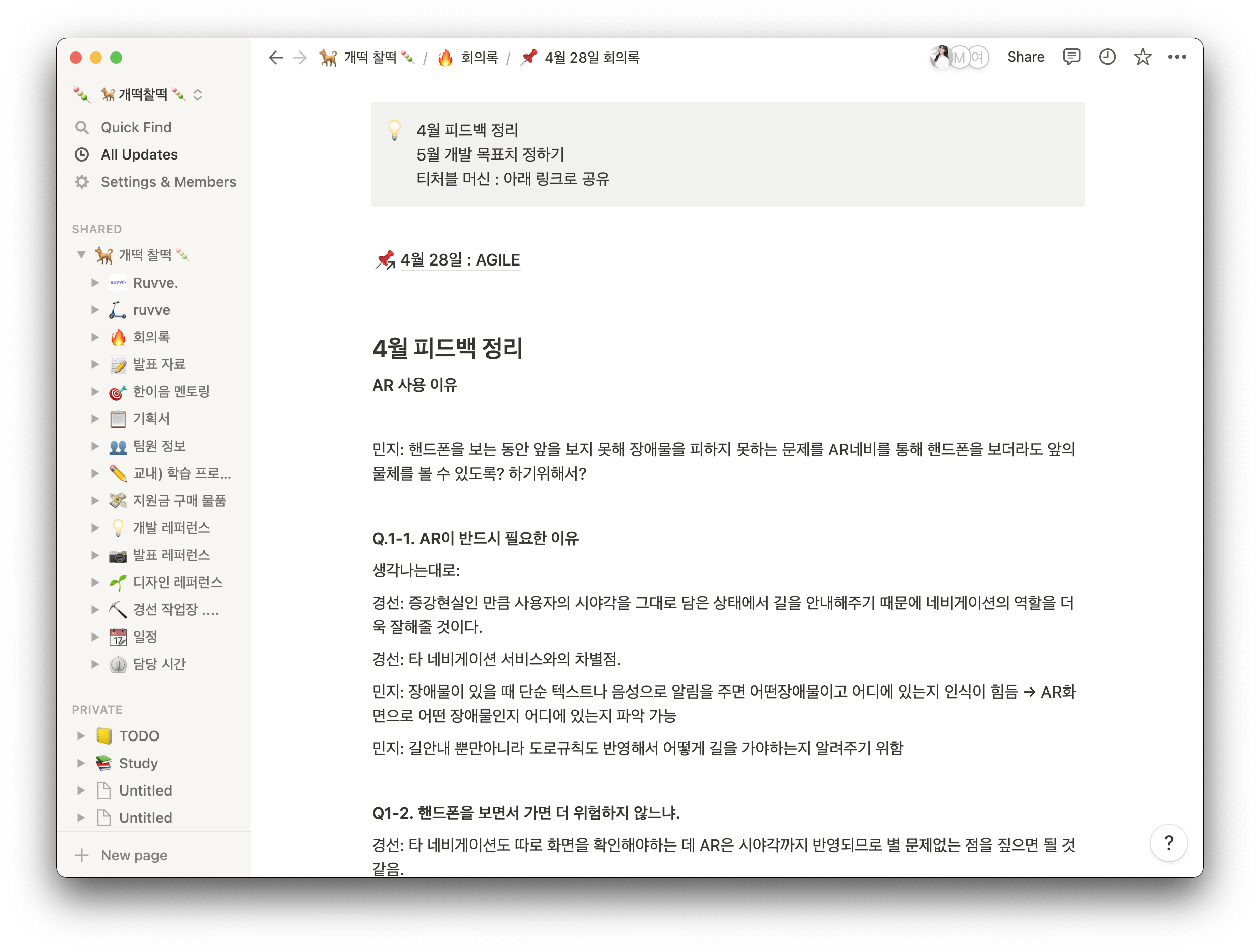Go forward with right arrow
Viewport: 1260px width, 952px height.
(300, 58)
